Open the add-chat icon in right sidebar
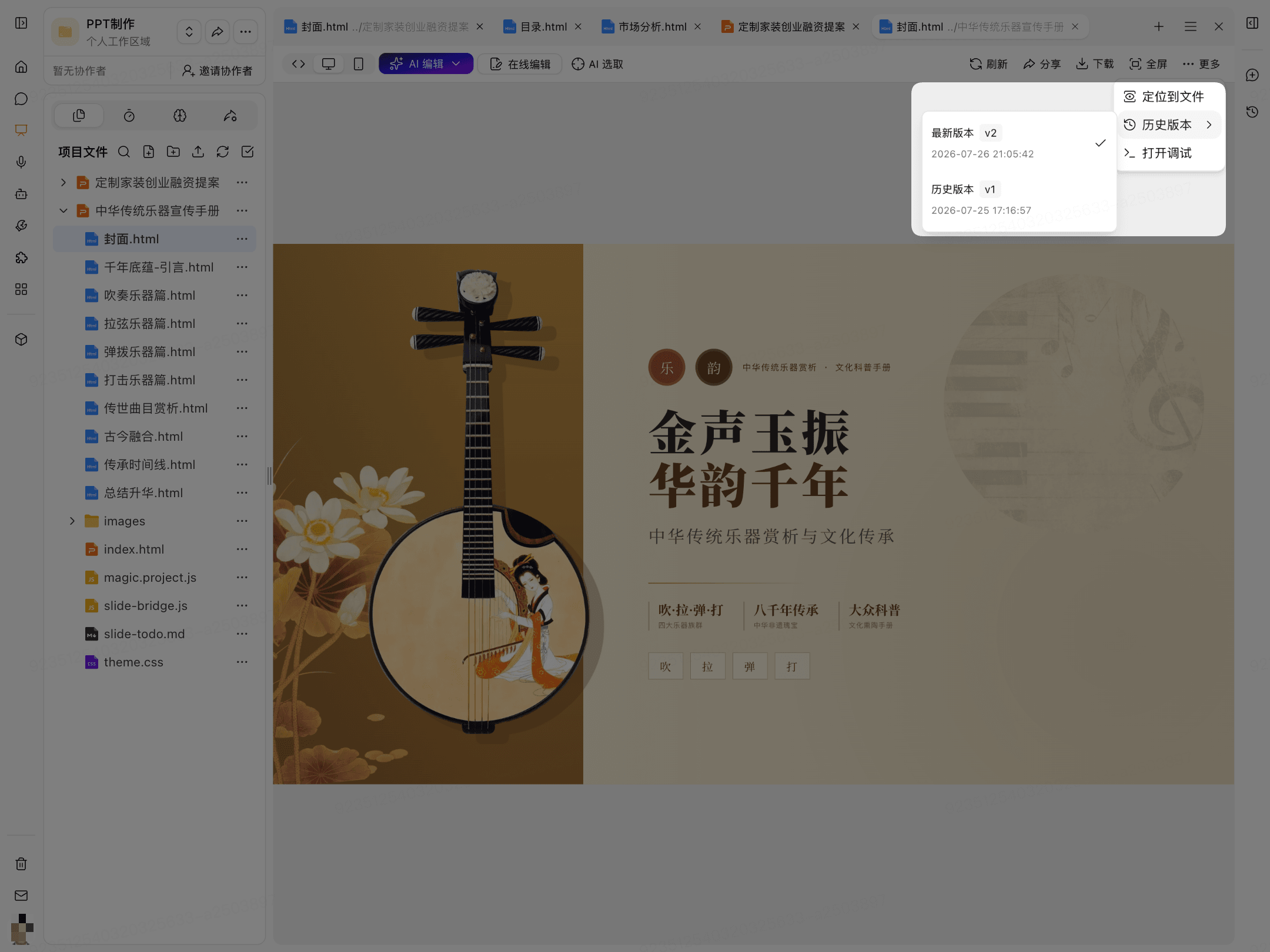This screenshot has width=1270, height=952. (x=1252, y=75)
